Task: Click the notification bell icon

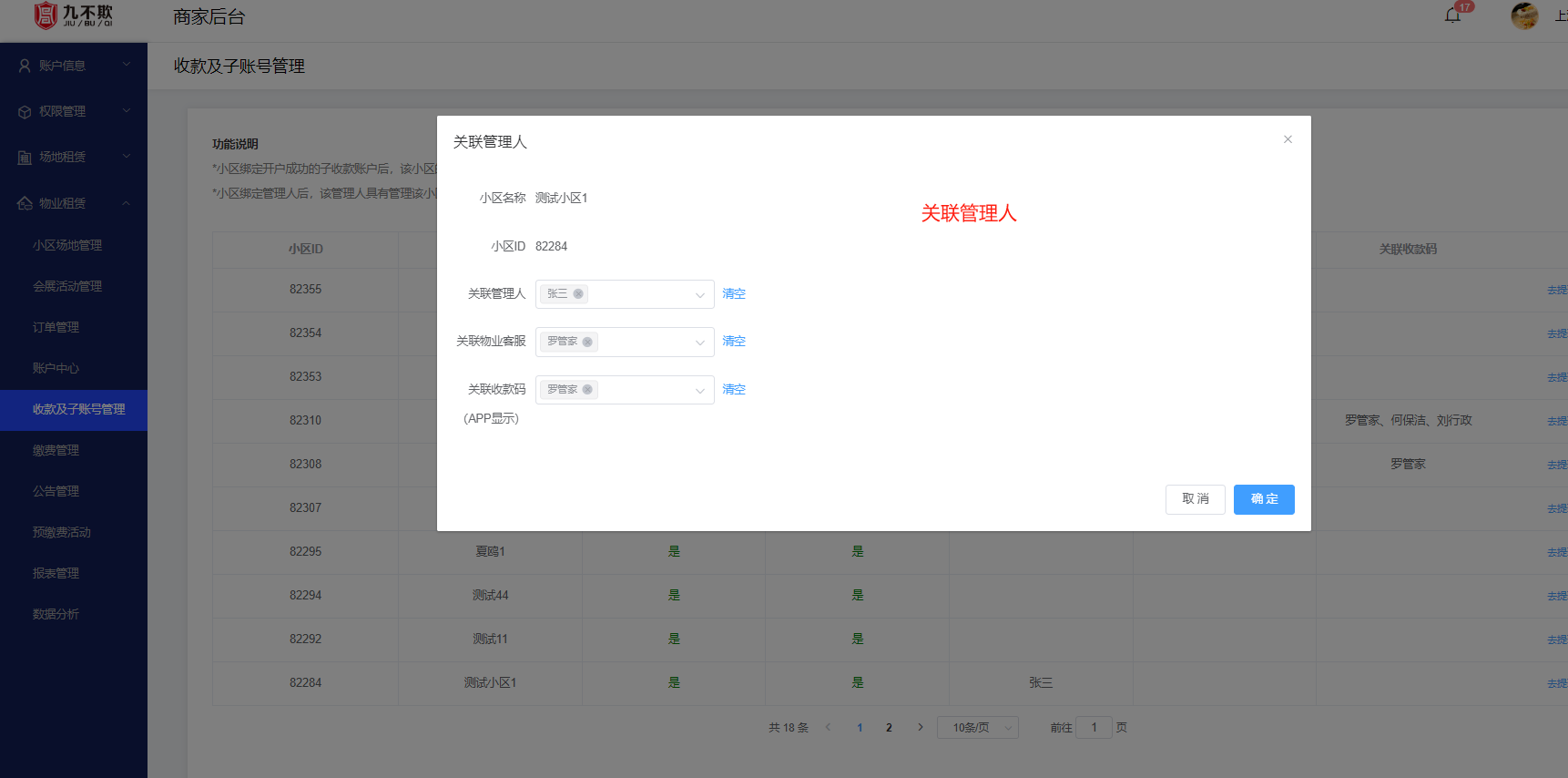Action: click(x=1452, y=15)
